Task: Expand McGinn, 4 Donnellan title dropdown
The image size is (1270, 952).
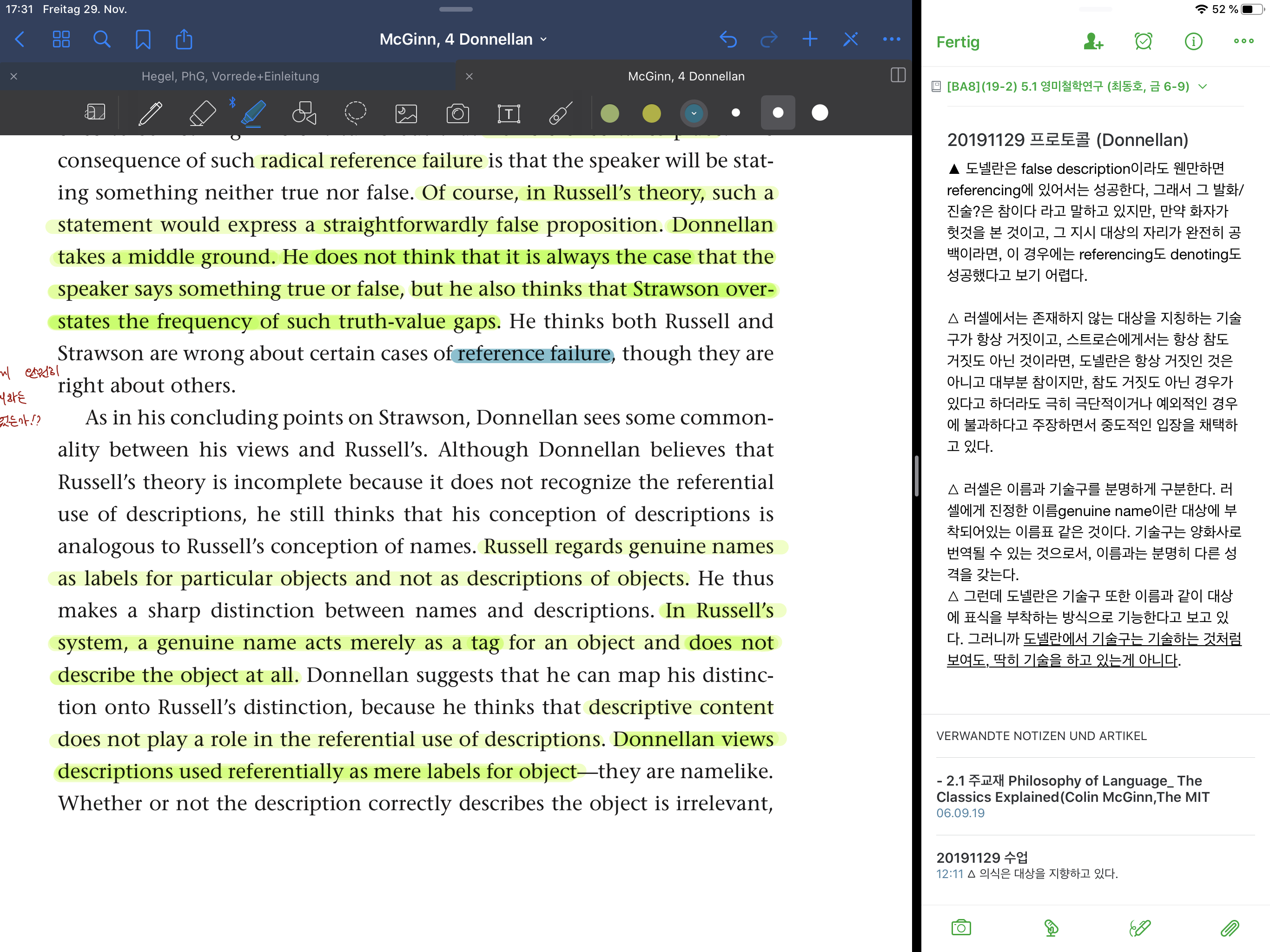Action: pyautogui.click(x=463, y=39)
